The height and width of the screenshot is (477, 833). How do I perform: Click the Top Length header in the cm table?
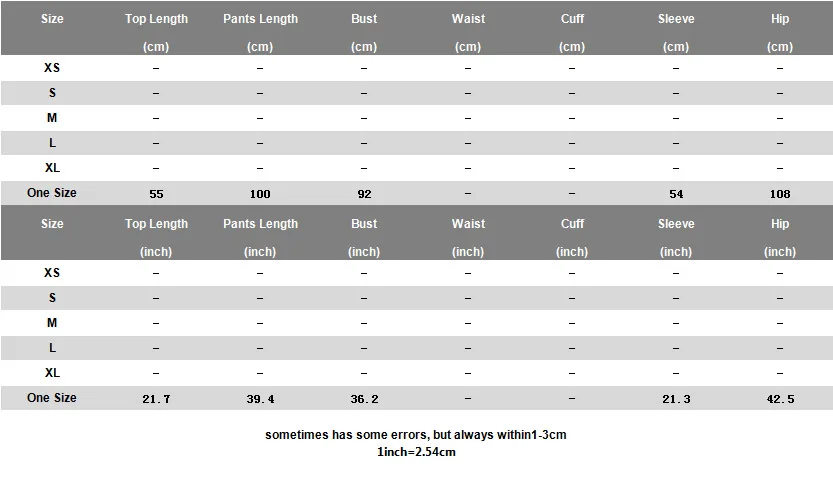(156, 19)
